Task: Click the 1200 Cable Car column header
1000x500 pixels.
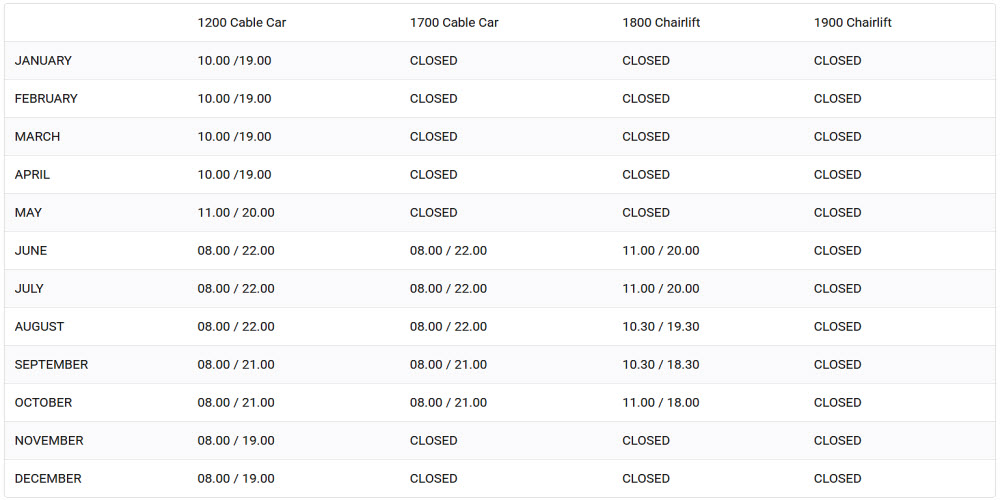Action: tap(242, 22)
